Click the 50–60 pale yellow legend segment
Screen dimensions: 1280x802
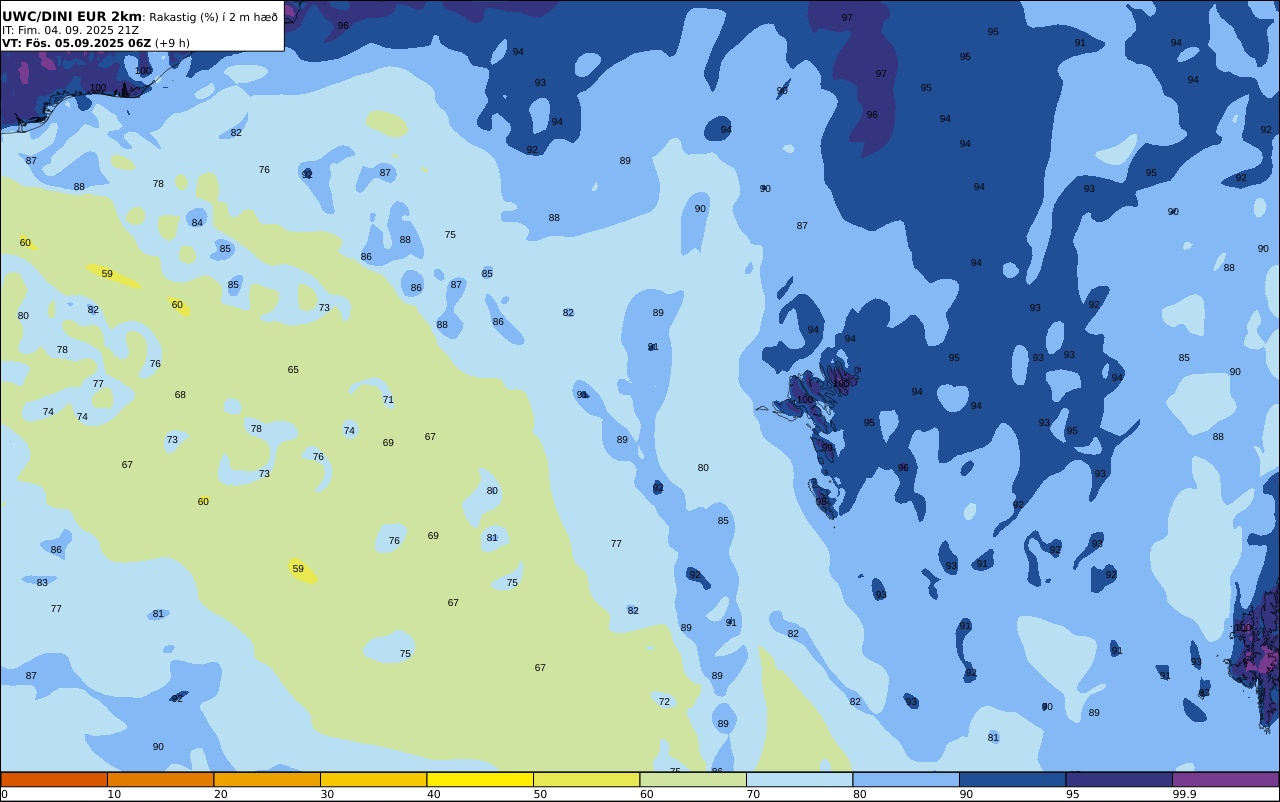point(586,779)
